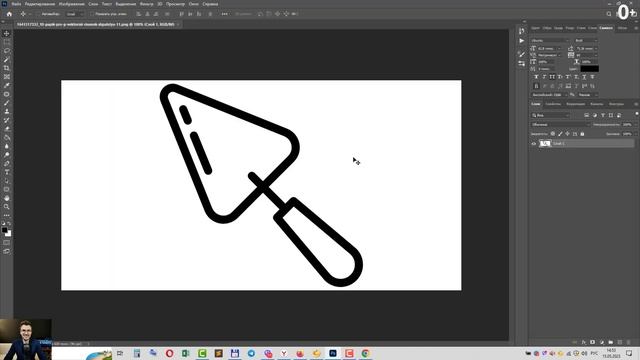This screenshot has width=640, height=360.
Task: Select the Horizontal Type tool
Action: pyautogui.click(x=7, y=172)
